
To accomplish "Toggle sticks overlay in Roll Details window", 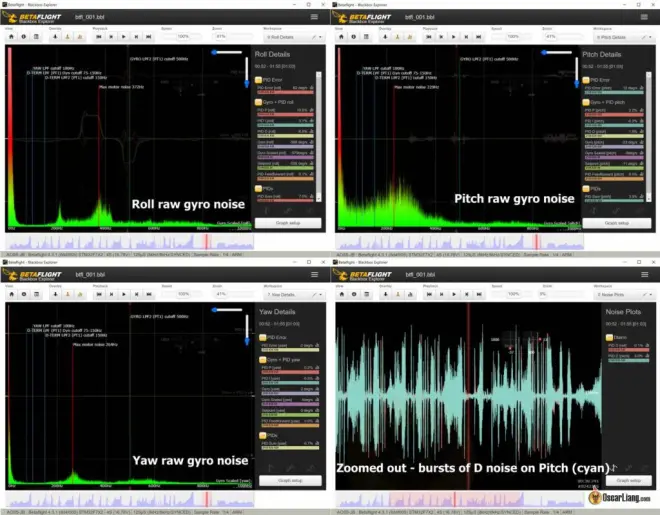I will click(x=67, y=37).
